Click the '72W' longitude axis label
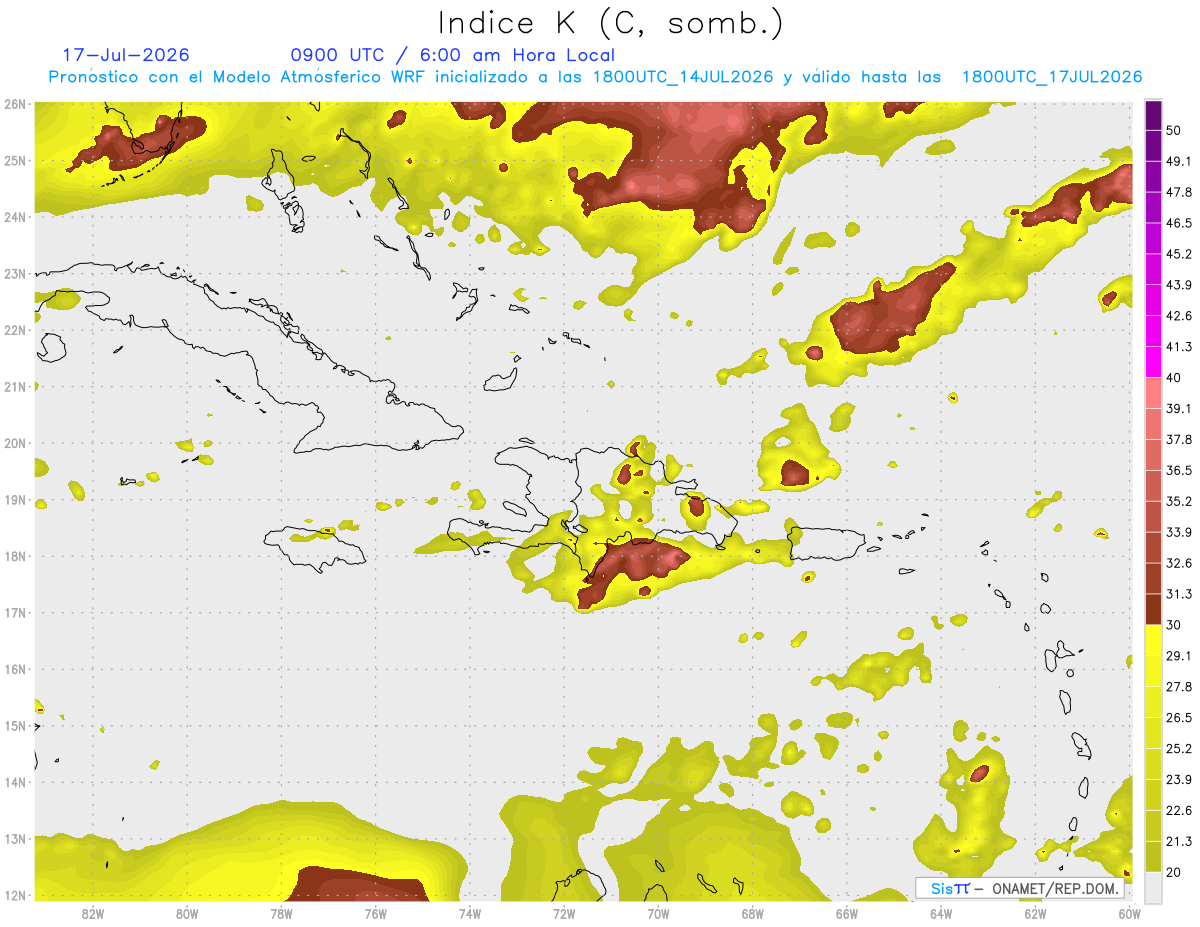The width and height of the screenshot is (1200, 927). (x=564, y=913)
